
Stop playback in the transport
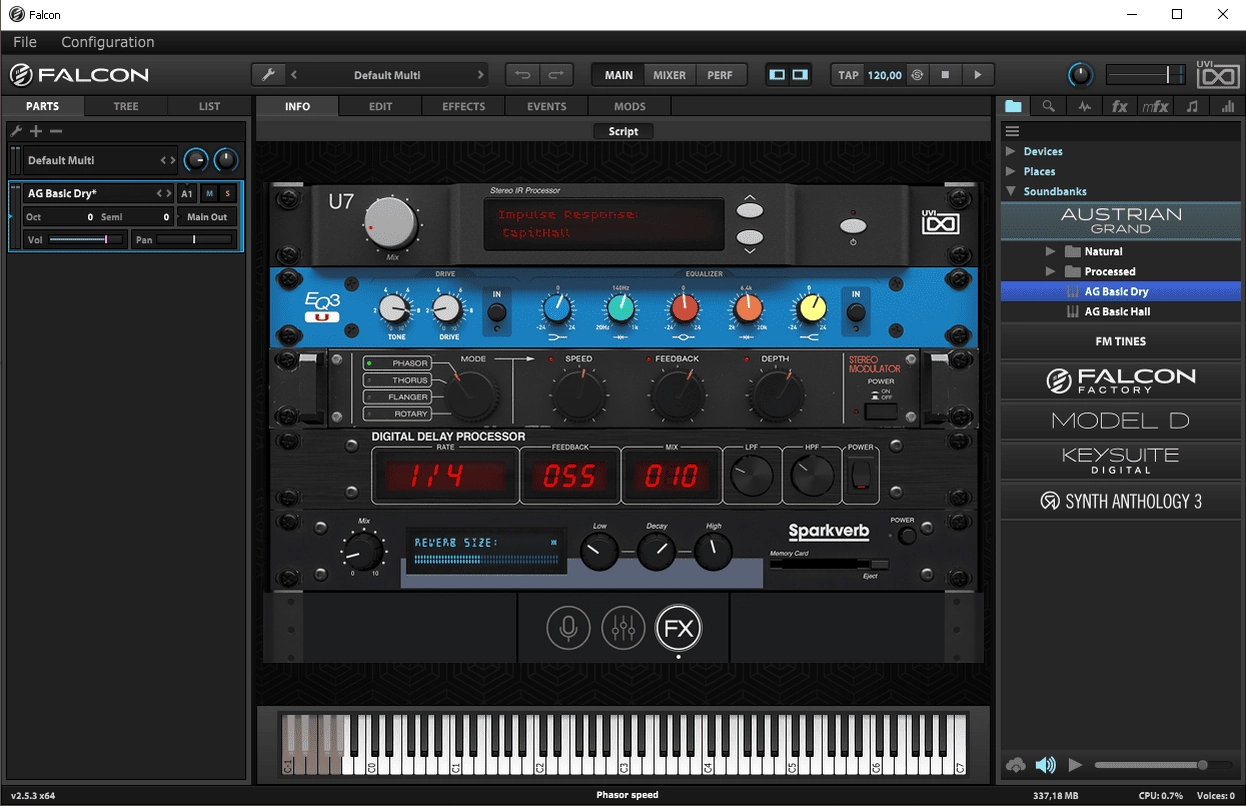point(945,75)
